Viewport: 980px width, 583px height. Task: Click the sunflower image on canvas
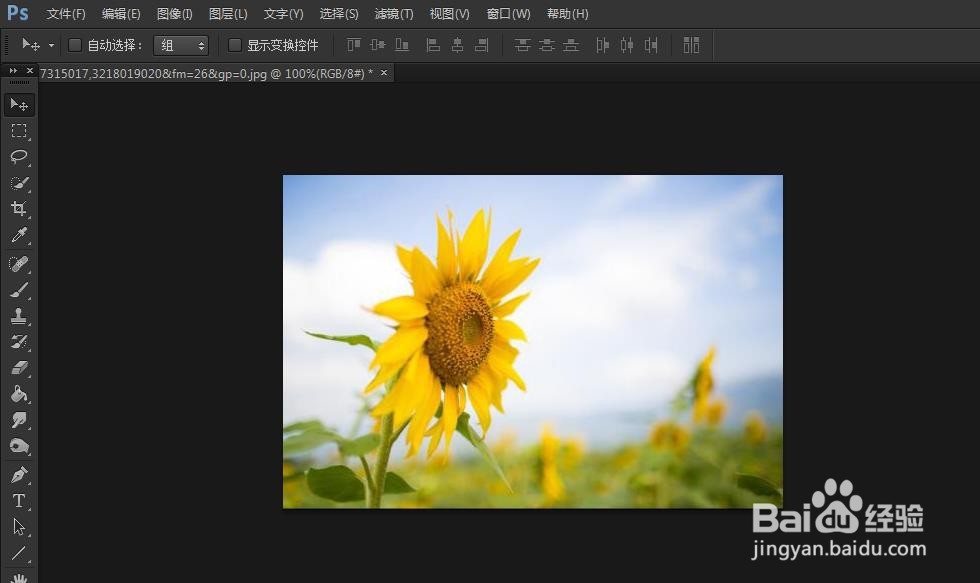[532, 341]
